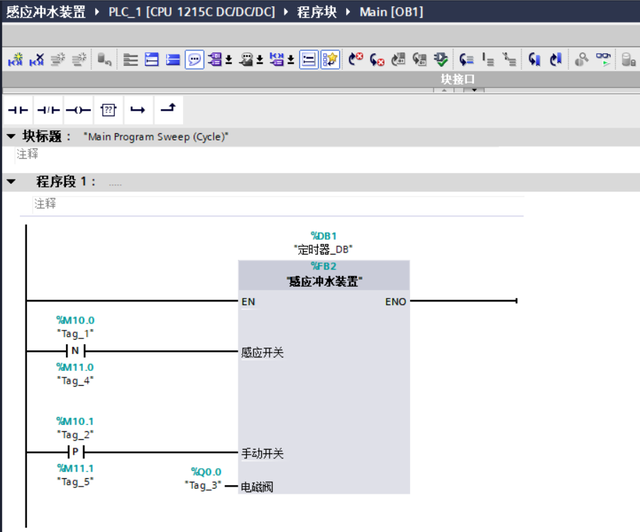Screen dimensions: 640x532
Task: Click go to next error icon
Action: [x=377, y=60]
